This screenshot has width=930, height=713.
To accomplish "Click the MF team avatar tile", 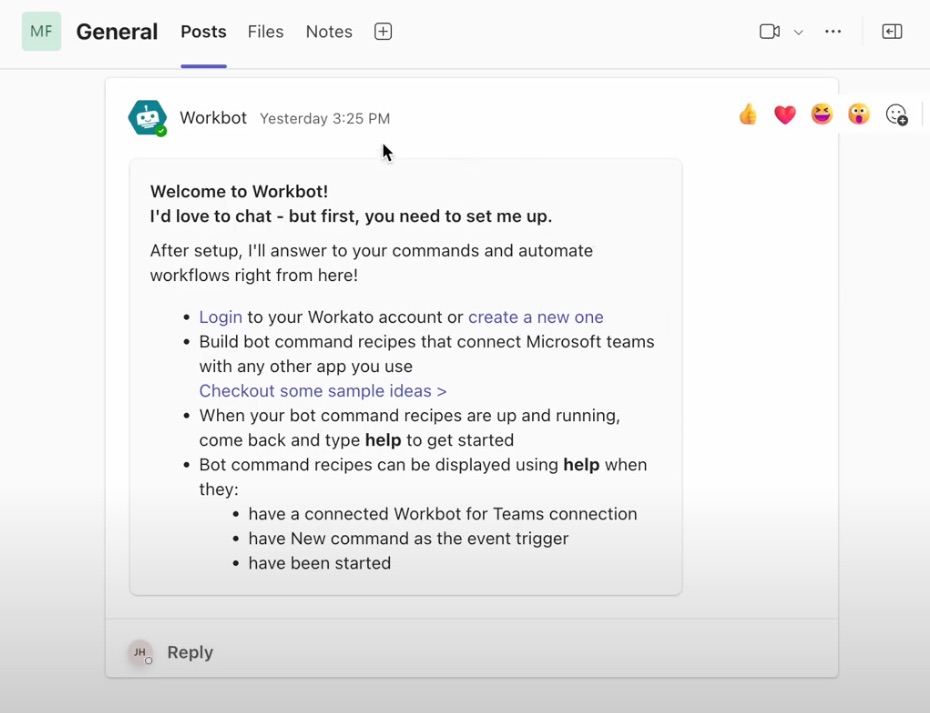I will pyautogui.click(x=41, y=31).
